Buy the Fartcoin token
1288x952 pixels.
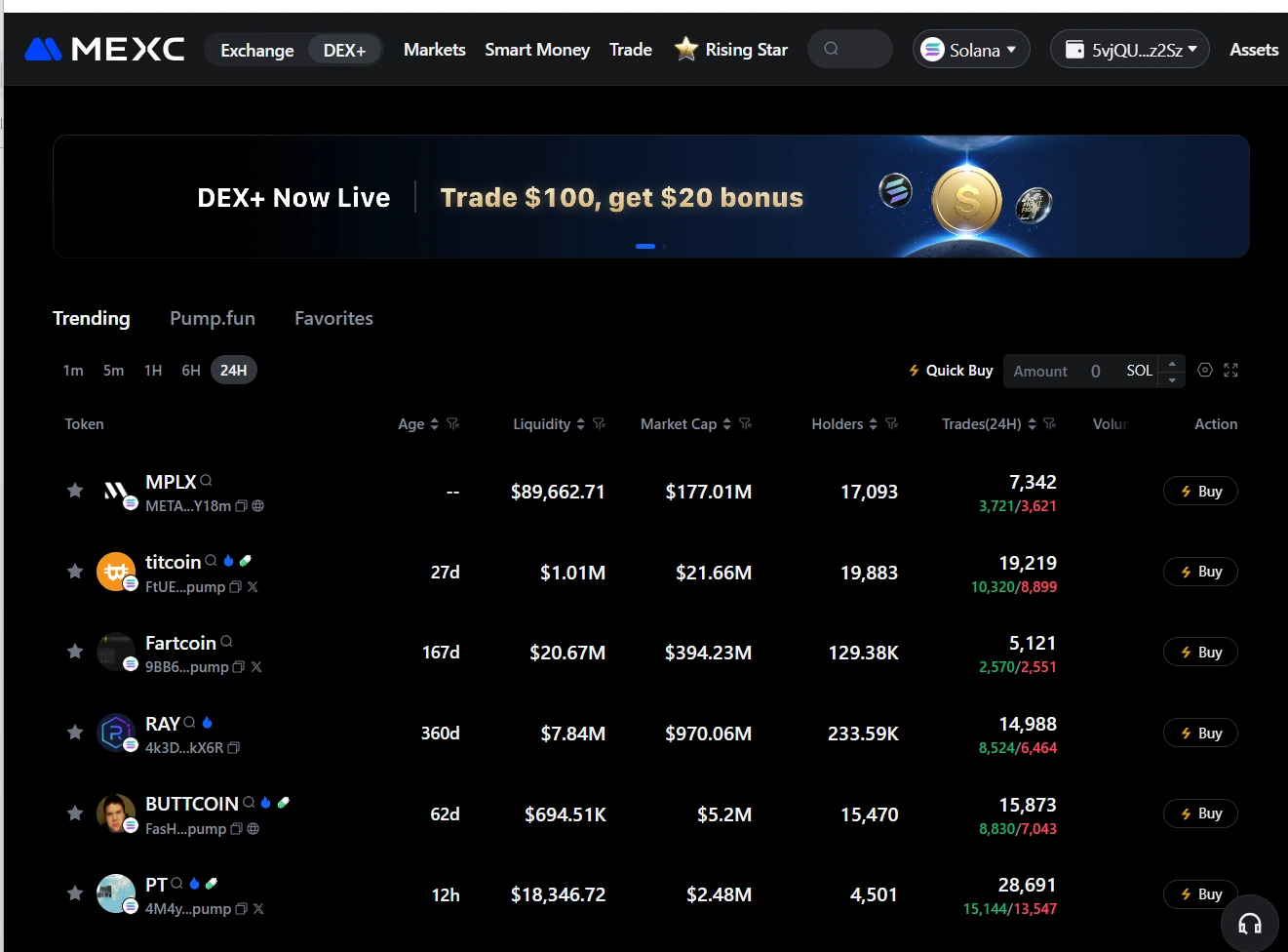pyautogui.click(x=1200, y=652)
